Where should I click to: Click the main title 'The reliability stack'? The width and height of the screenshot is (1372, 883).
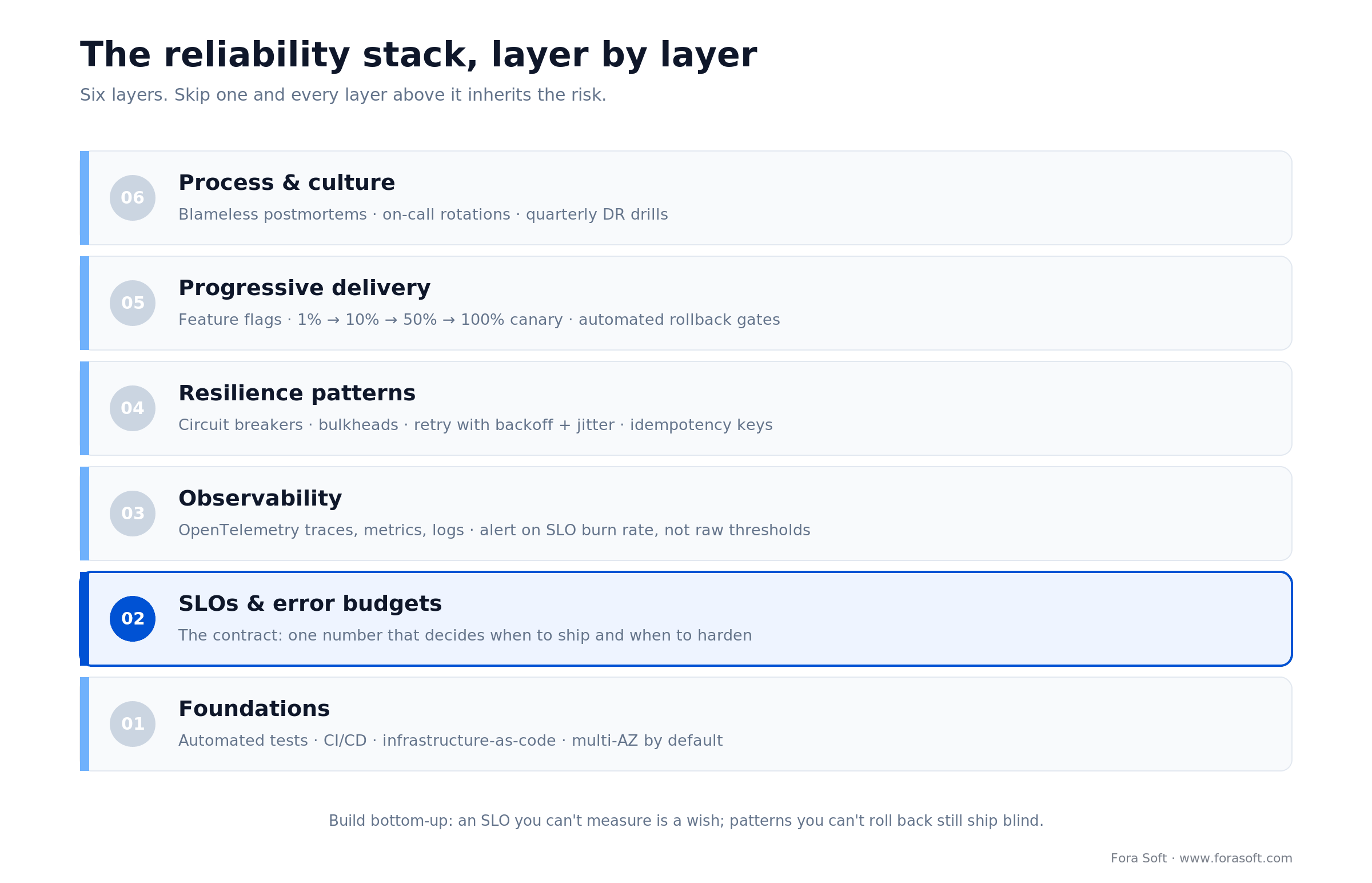pyautogui.click(x=418, y=55)
